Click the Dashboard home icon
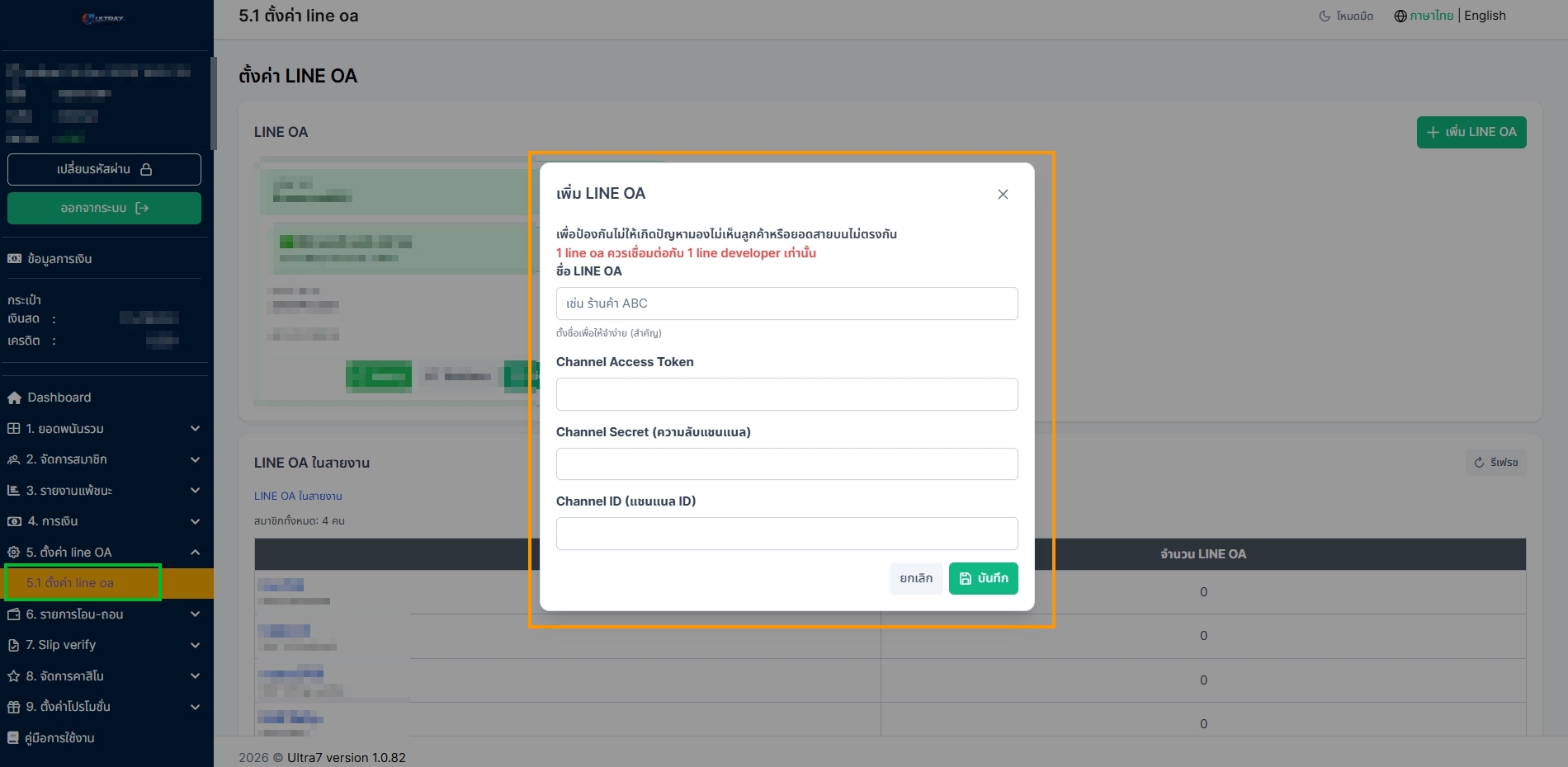Viewport: 1568px width, 767px height. coord(14,398)
